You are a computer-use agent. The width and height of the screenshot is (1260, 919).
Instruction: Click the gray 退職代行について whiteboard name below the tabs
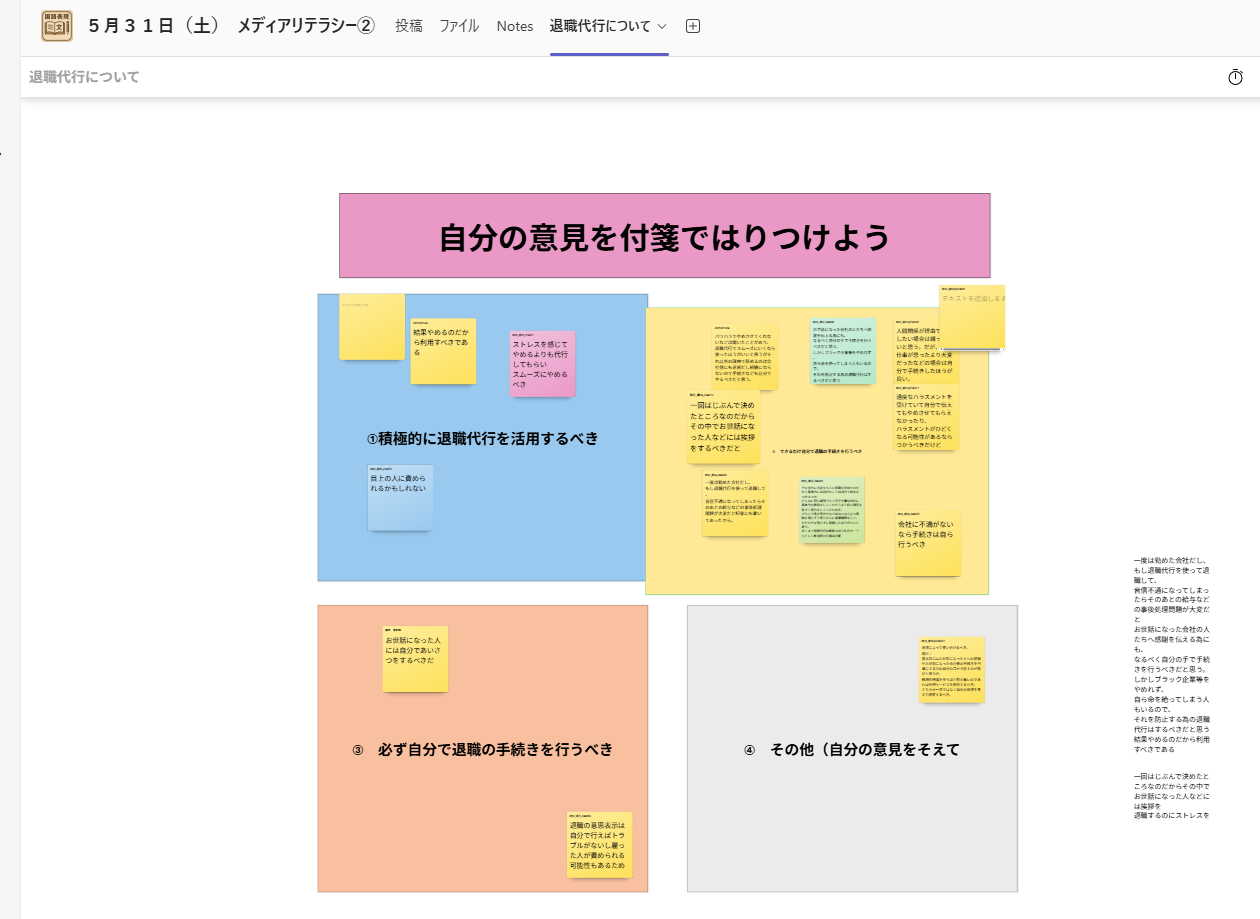tap(84, 77)
